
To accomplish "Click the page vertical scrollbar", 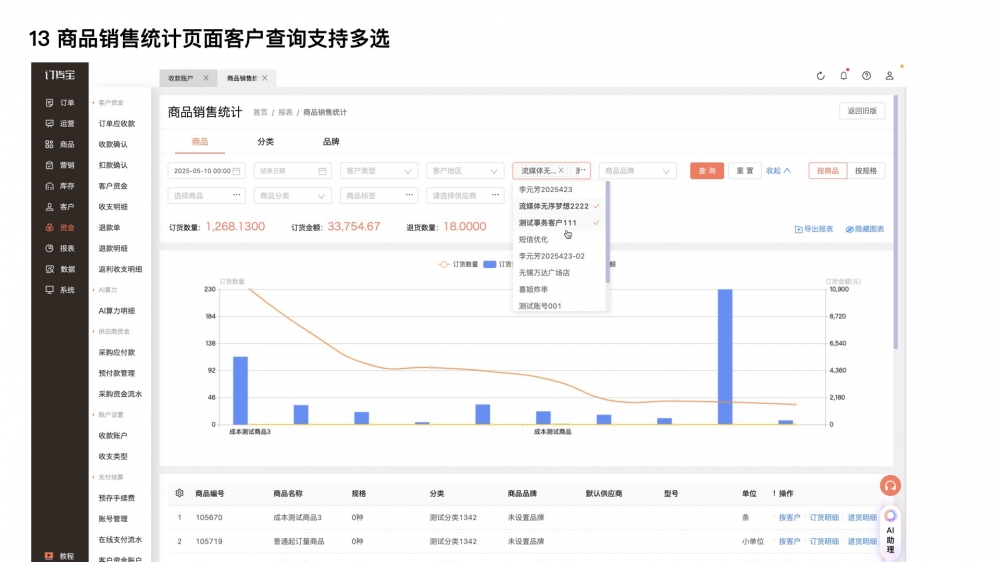I will [x=895, y=222].
